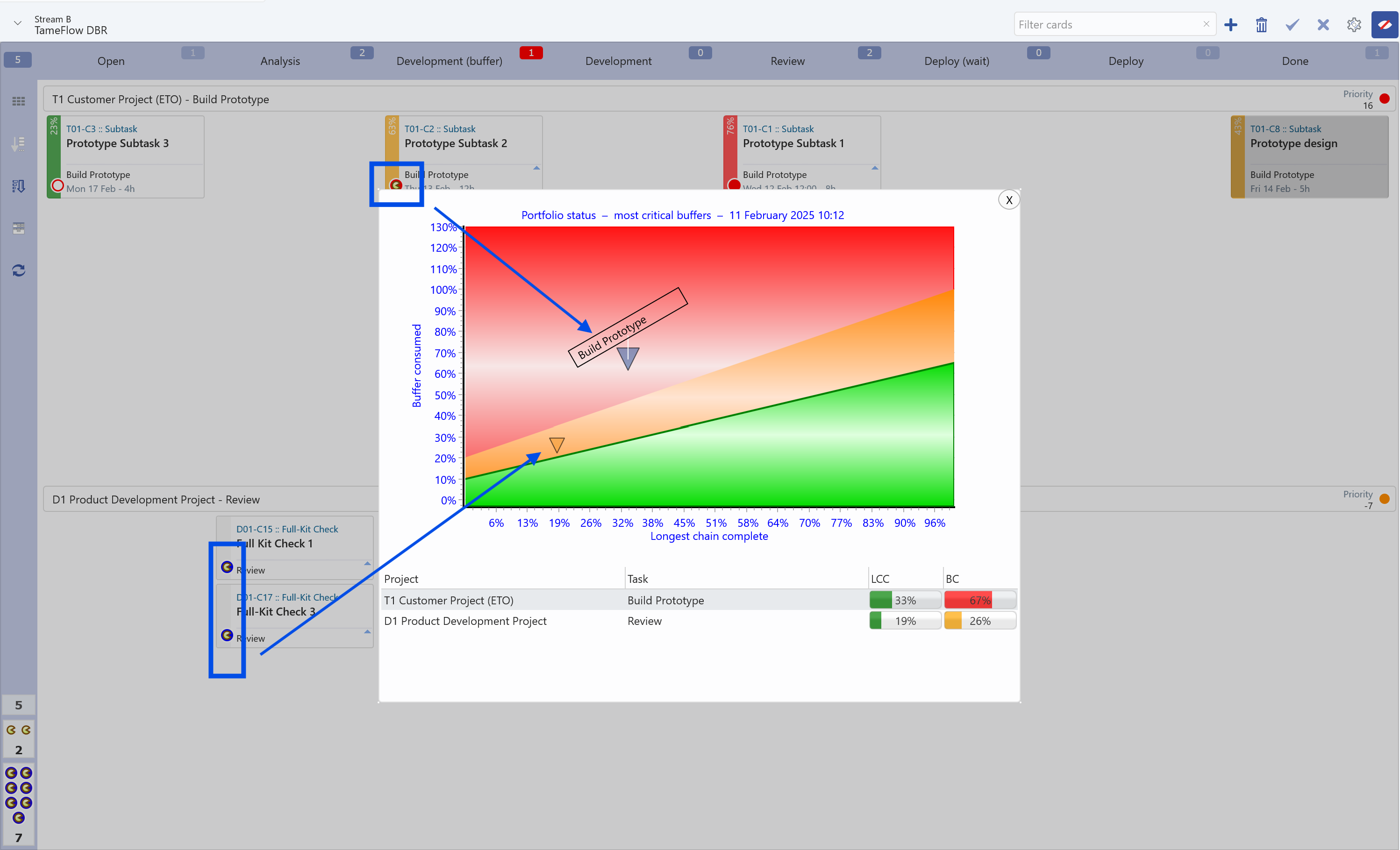Viewport: 1400px width, 850px height.
Task: Open the settings gear icon
Action: (1353, 25)
